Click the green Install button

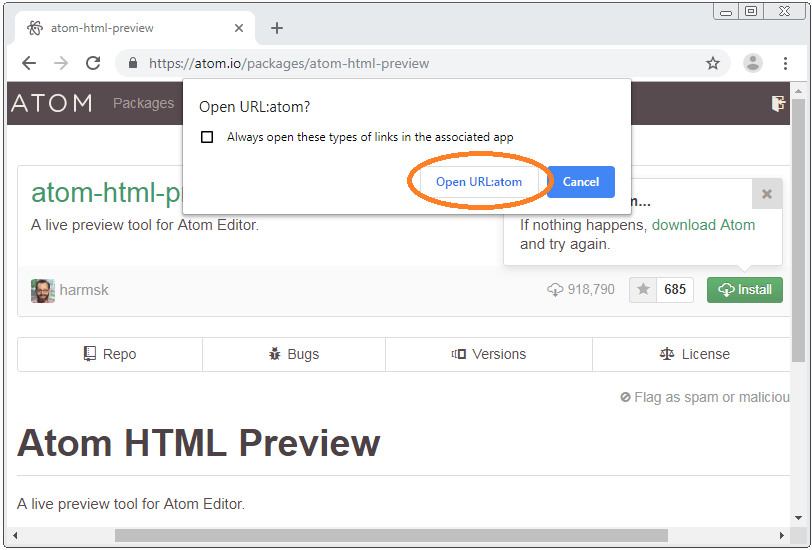coord(745,290)
